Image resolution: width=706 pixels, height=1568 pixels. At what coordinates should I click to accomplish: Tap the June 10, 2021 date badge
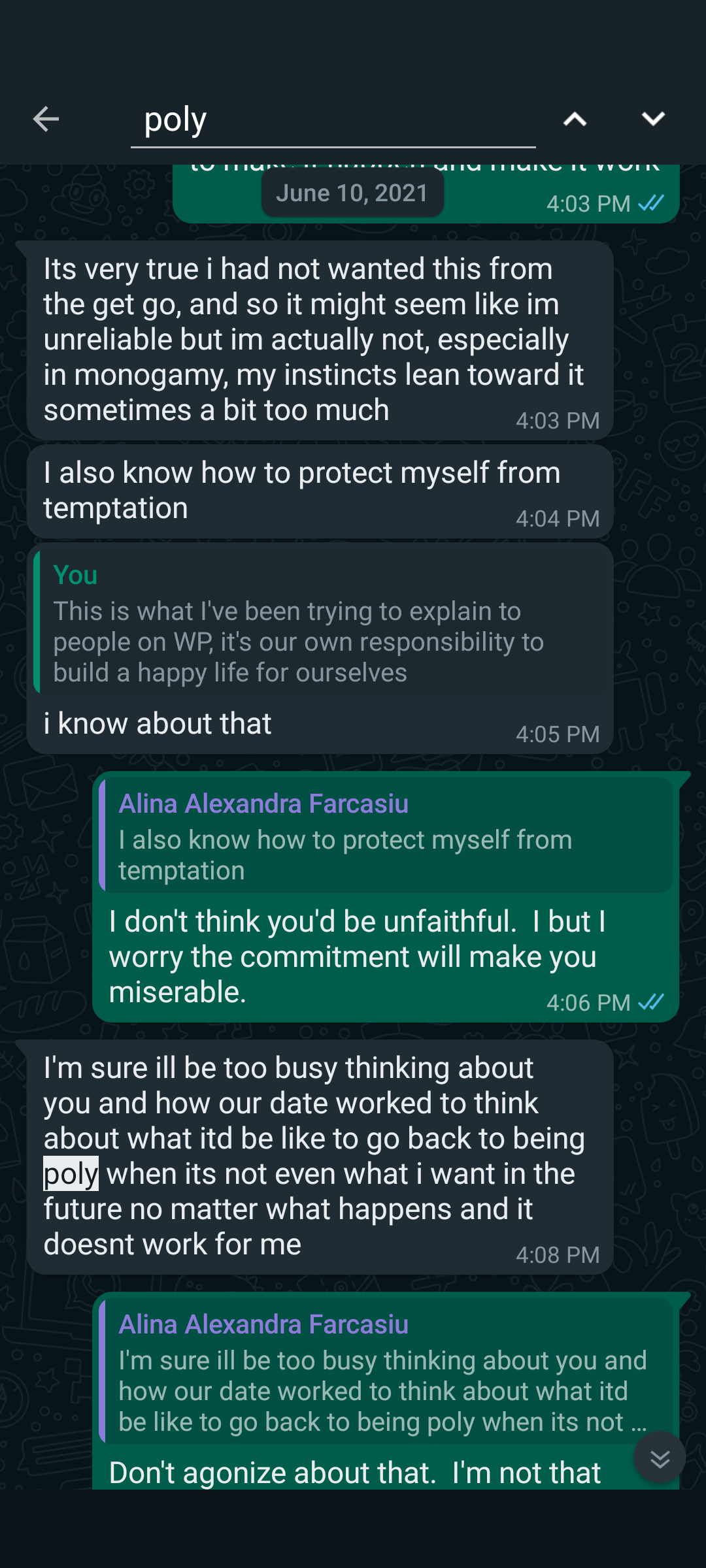tap(352, 193)
